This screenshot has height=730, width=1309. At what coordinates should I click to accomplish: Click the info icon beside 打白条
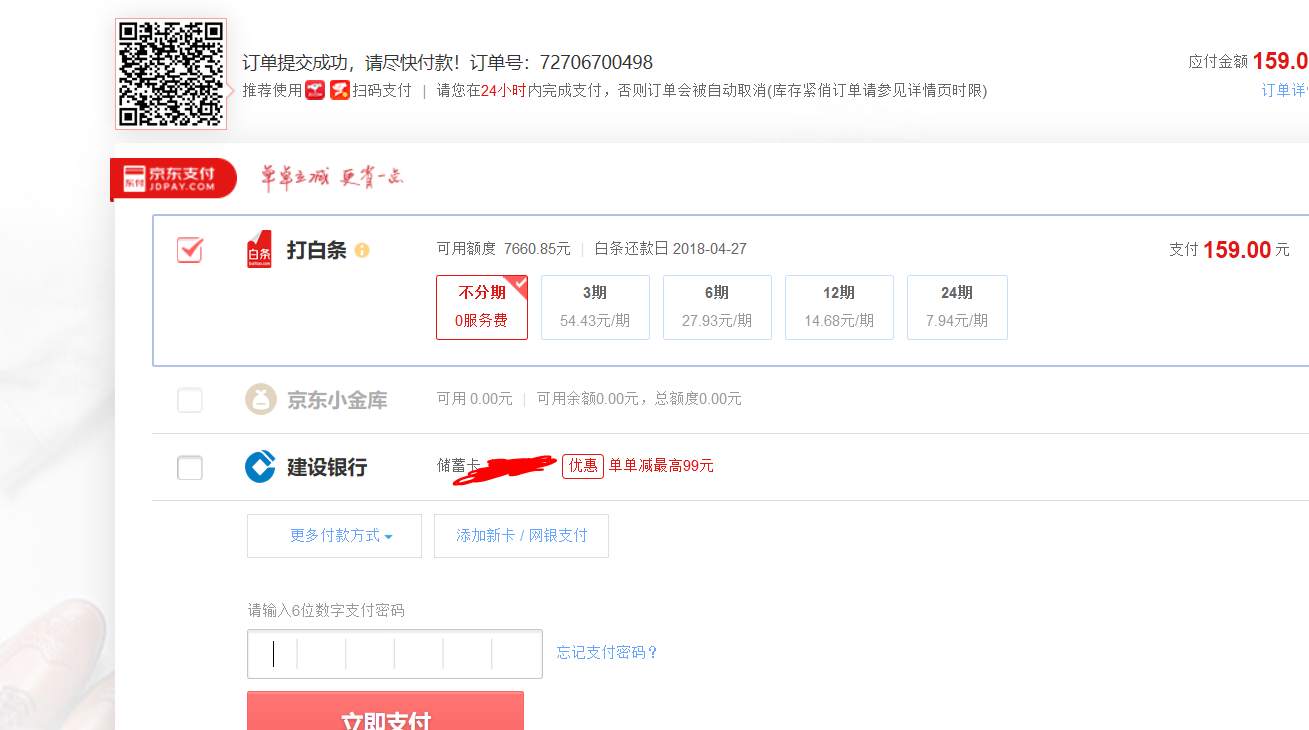point(362,250)
